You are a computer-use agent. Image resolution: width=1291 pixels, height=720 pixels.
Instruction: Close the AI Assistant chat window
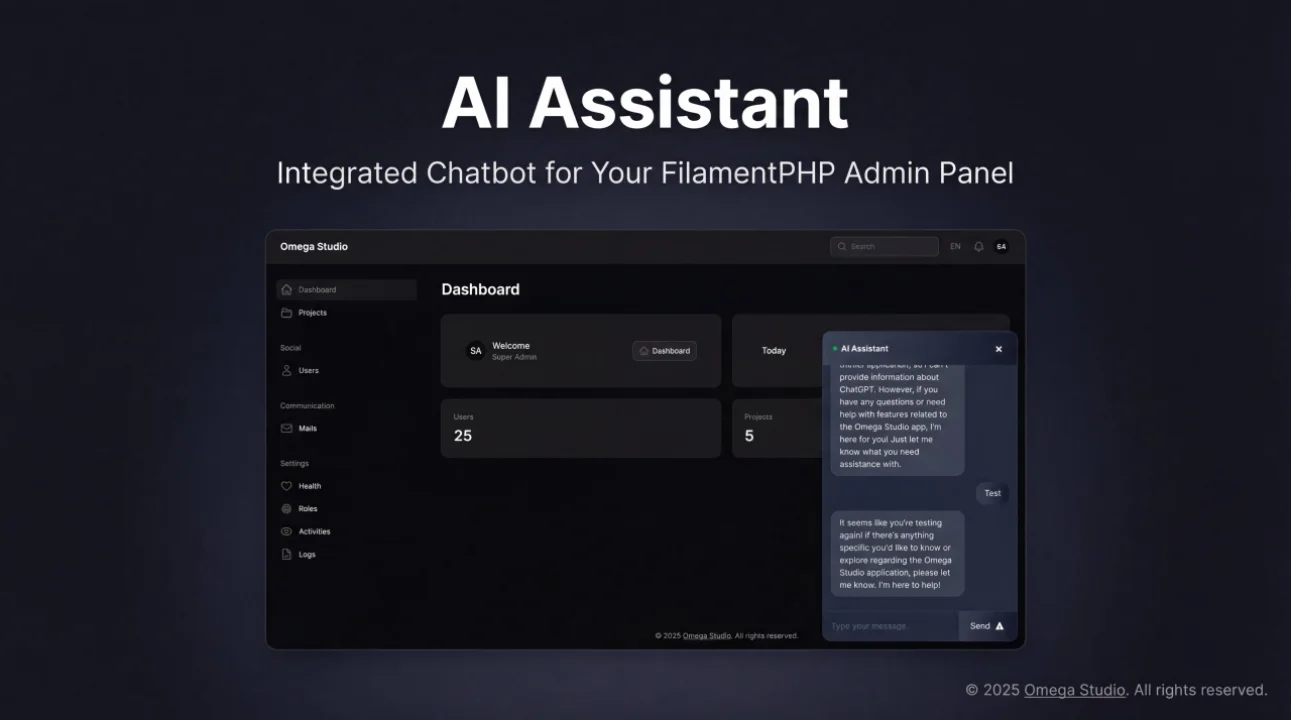click(x=998, y=348)
